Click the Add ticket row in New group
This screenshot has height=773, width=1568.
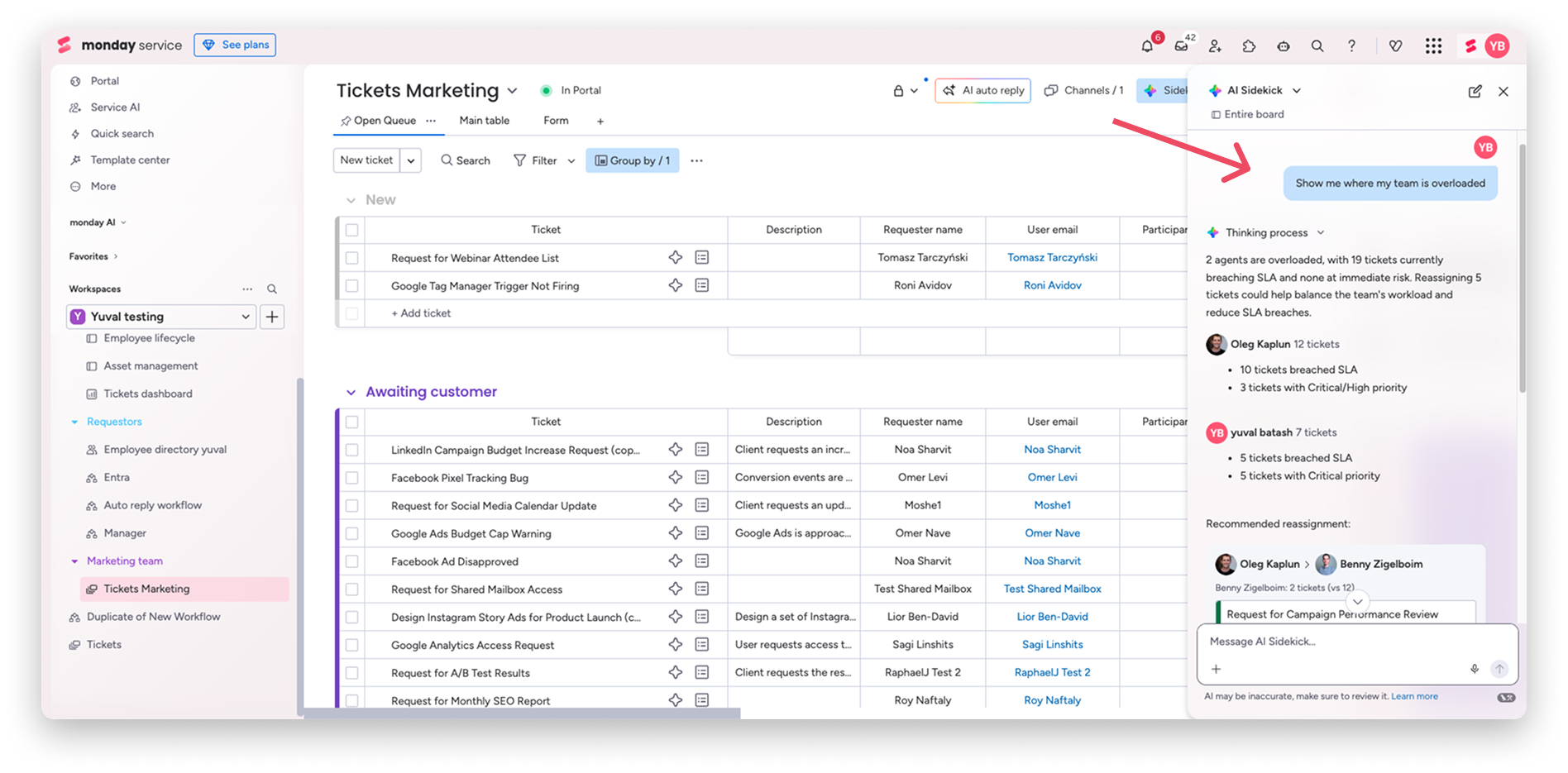pyautogui.click(x=421, y=313)
